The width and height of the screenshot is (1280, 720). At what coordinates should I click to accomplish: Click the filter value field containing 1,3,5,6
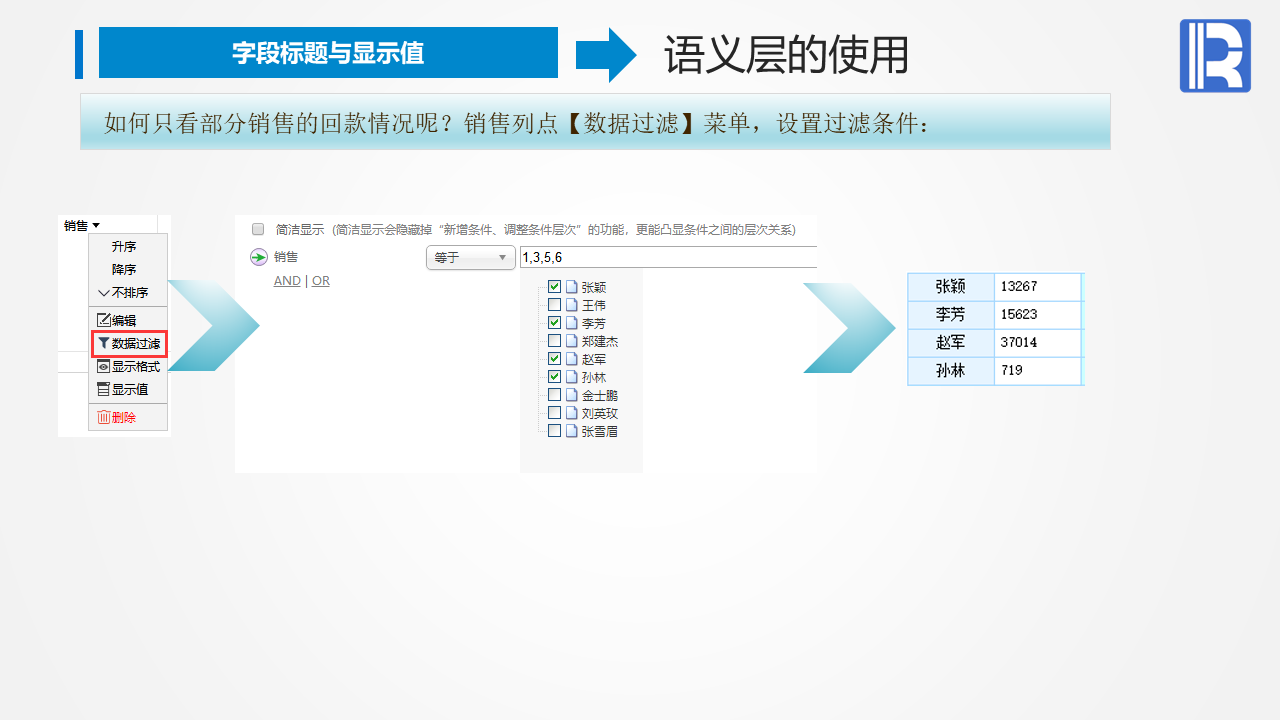668,257
